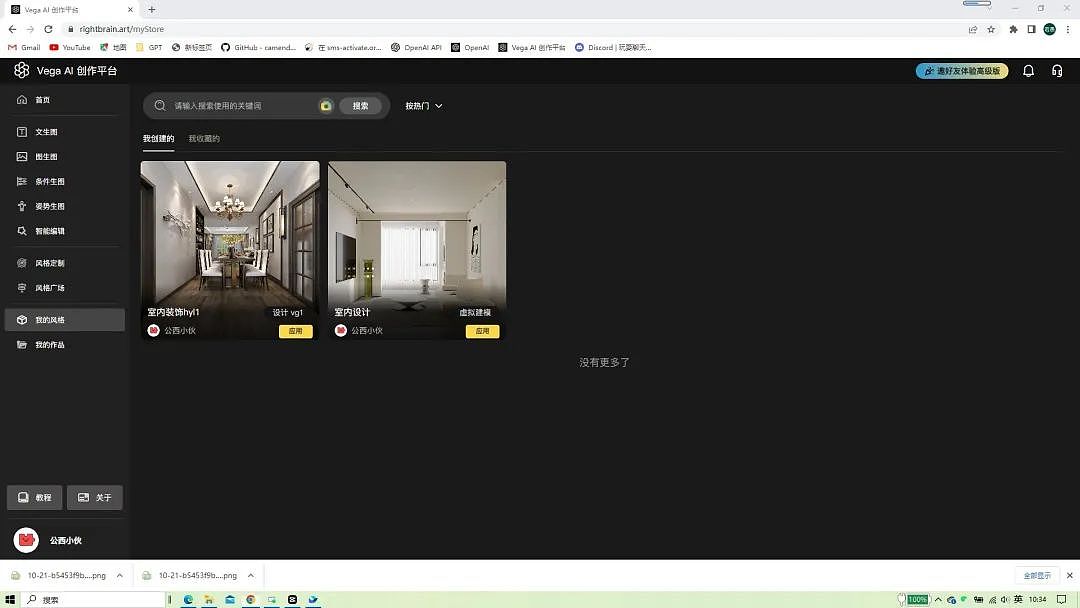Open the notifications bell icon
The image size is (1080, 608).
pyautogui.click(x=1028, y=71)
